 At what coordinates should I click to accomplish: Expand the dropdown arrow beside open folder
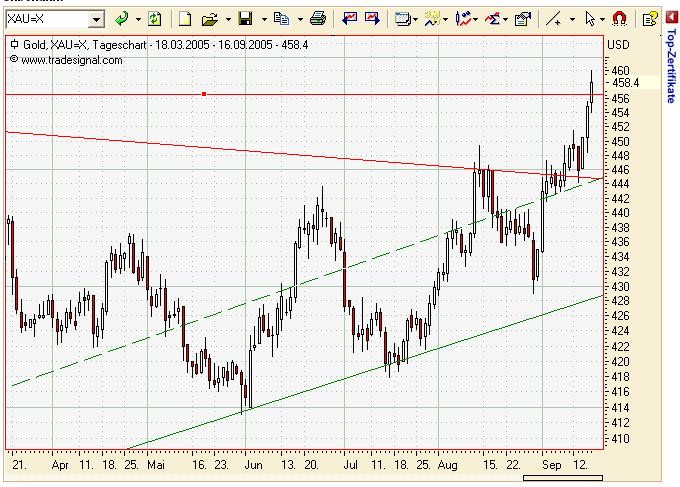click(x=228, y=20)
